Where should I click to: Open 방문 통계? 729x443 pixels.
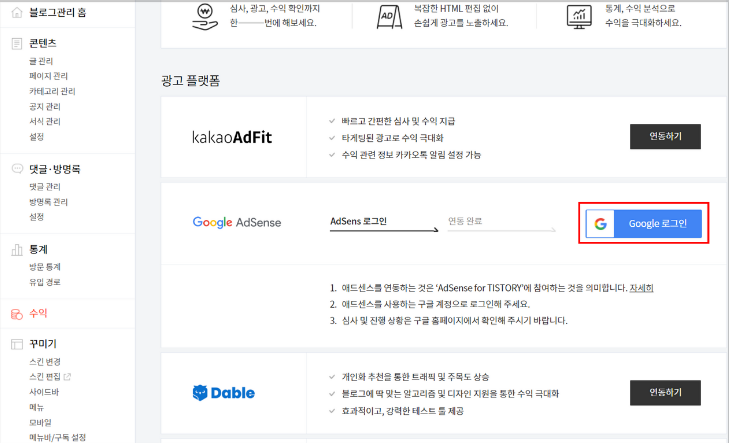[45, 267]
